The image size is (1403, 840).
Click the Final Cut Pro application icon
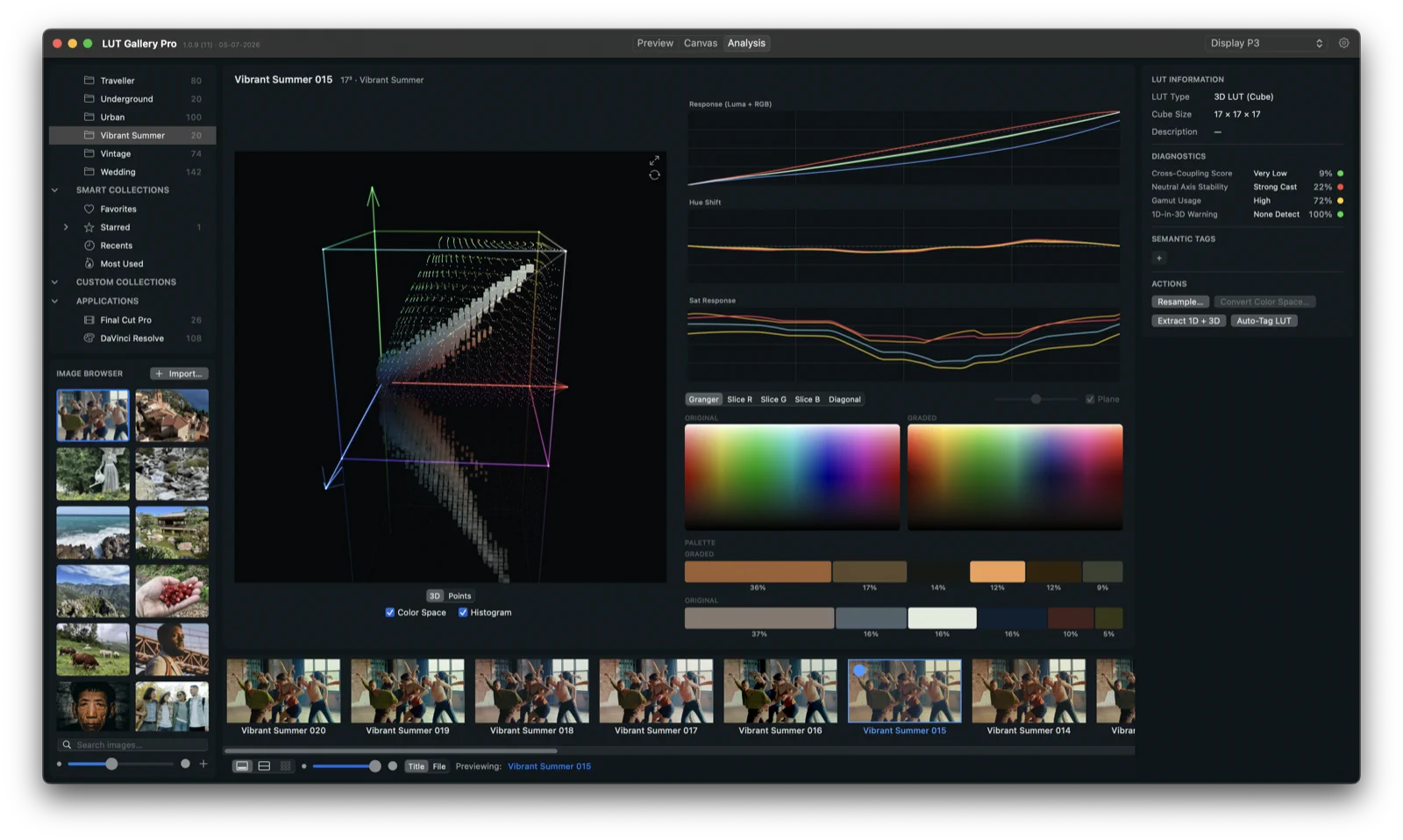click(x=89, y=320)
